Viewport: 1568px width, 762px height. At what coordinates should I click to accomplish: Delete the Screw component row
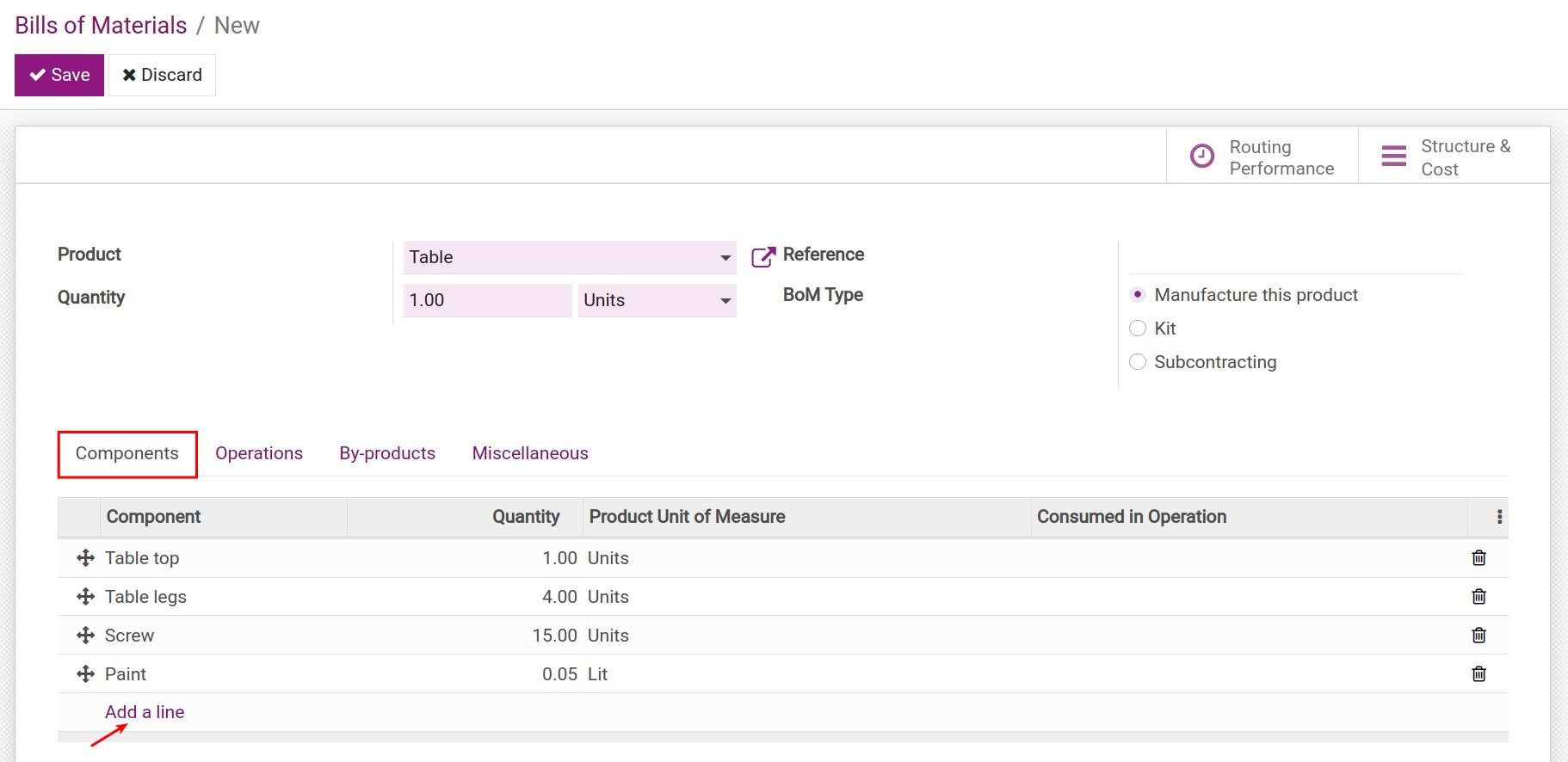pyautogui.click(x=1478, y=636)
